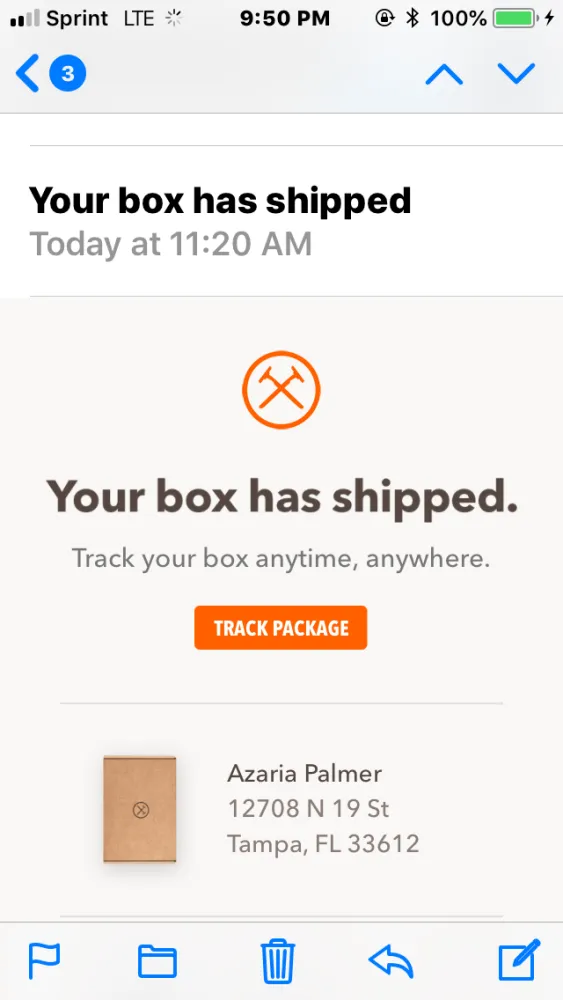Tap the recipient name Azaria Palmer
Image resolution: width=563 pixels, height=1000 pixels.
click(305, 774)
